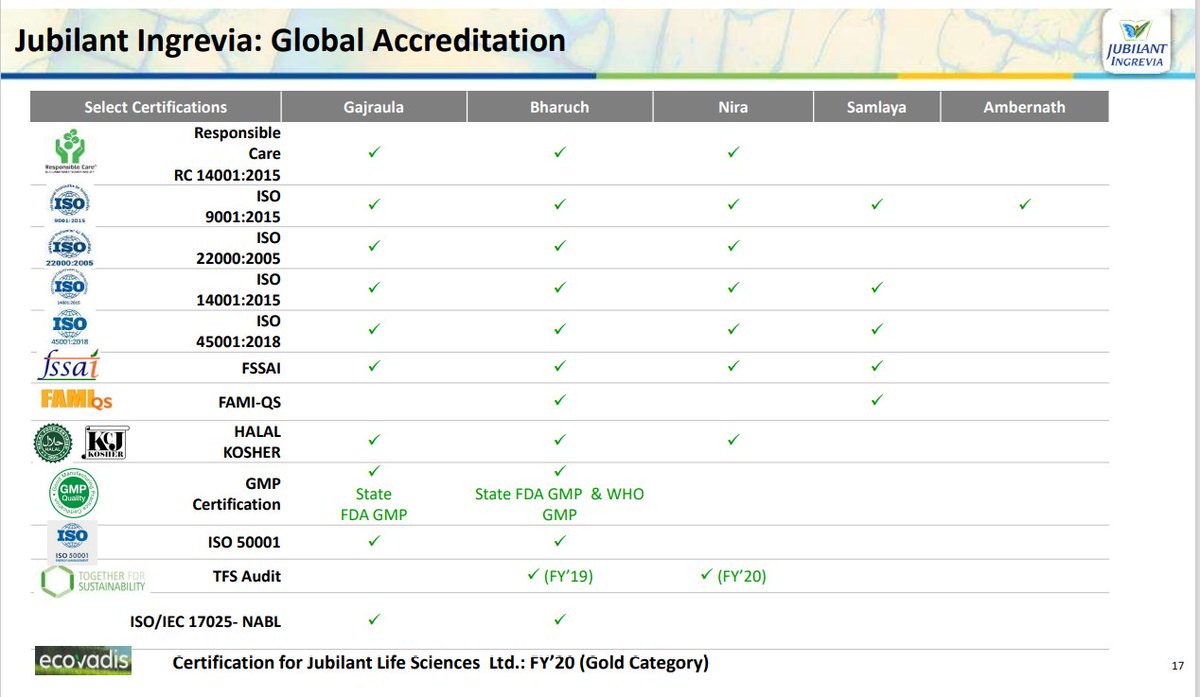Select the ISO 9001:2015 badge icon
The height and width of the screenshot is (697, 1200).
[x=68, y=207]
